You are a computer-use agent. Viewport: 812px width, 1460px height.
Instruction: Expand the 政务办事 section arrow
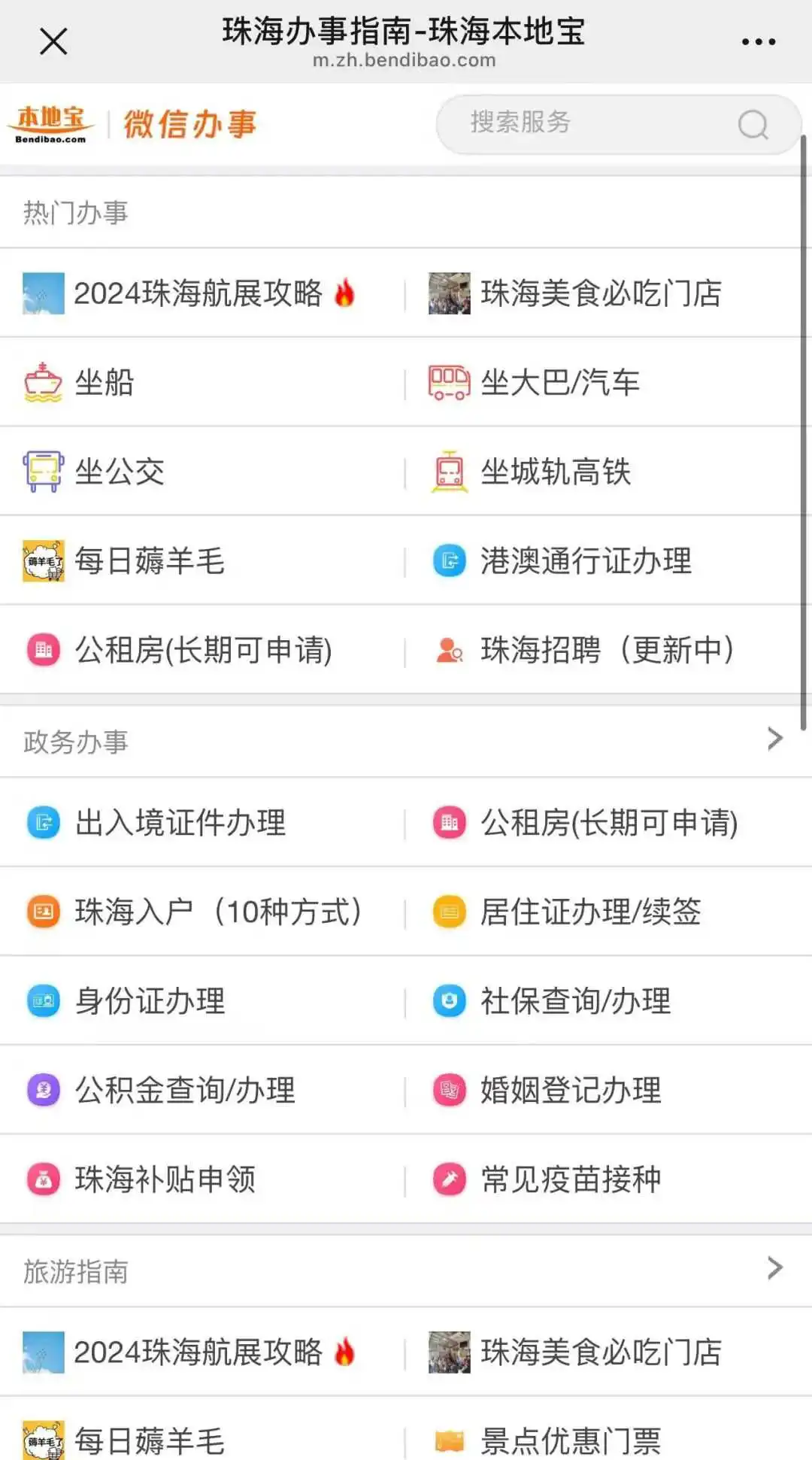click(774, 739)
